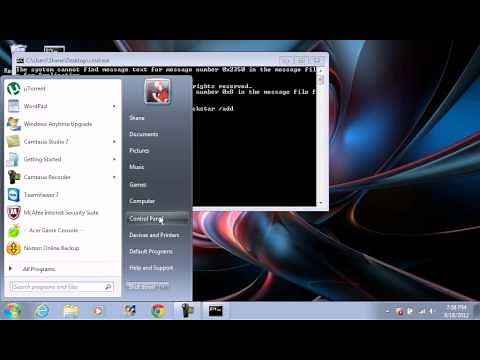Switch to Command Prompt taskbar button
Image resolution: width=480 pixels, height=360 pixels.
click(x=216, y=311)
